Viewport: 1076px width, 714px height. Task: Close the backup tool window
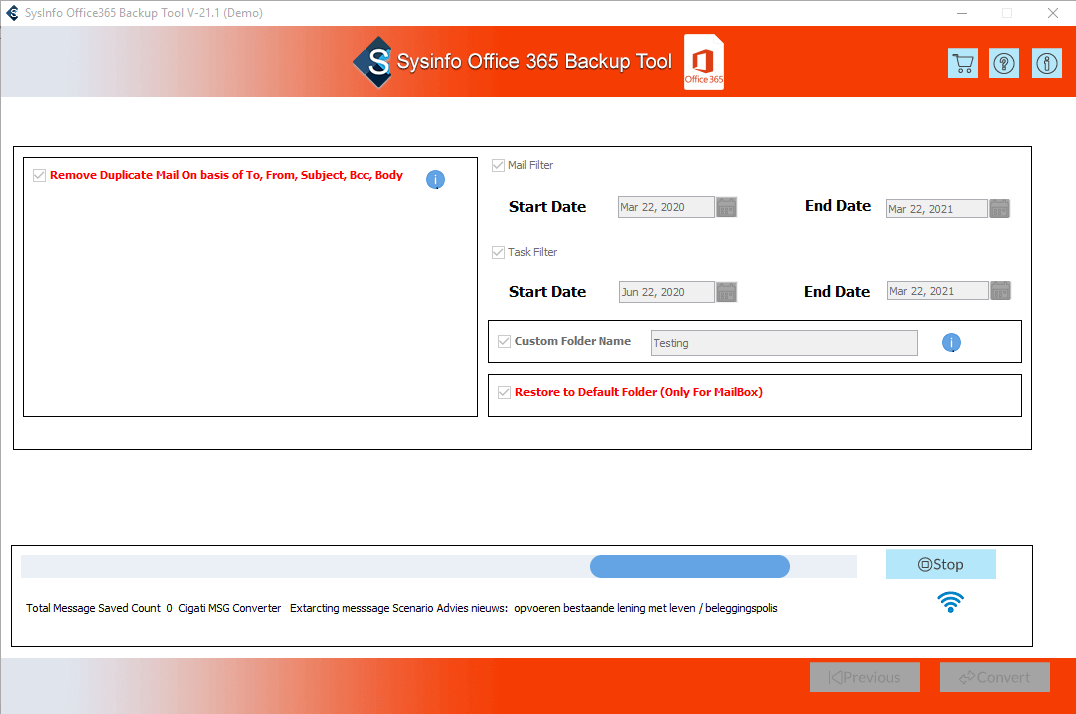[x=1053, y=13]
